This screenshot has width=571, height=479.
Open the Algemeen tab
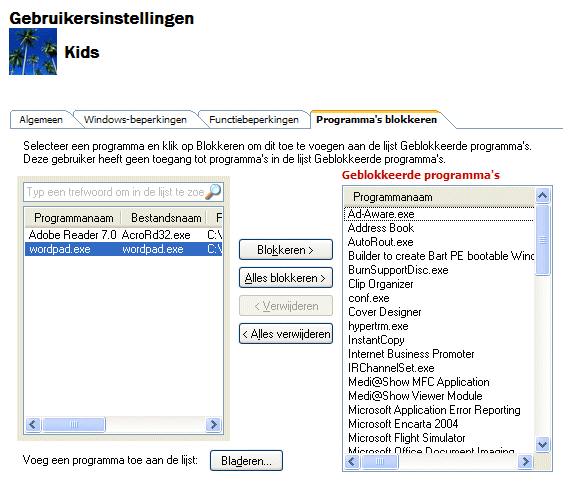click(x=41, y=119)
